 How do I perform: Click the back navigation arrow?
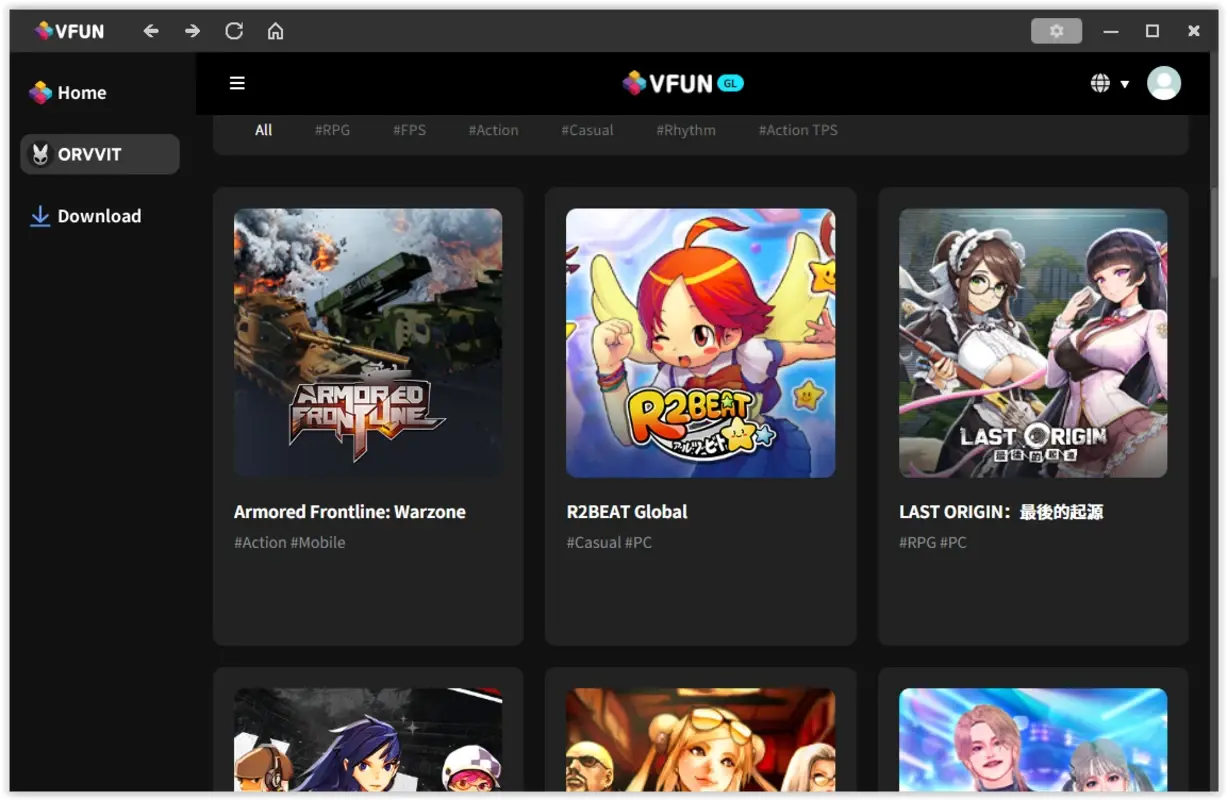(151, 30)
